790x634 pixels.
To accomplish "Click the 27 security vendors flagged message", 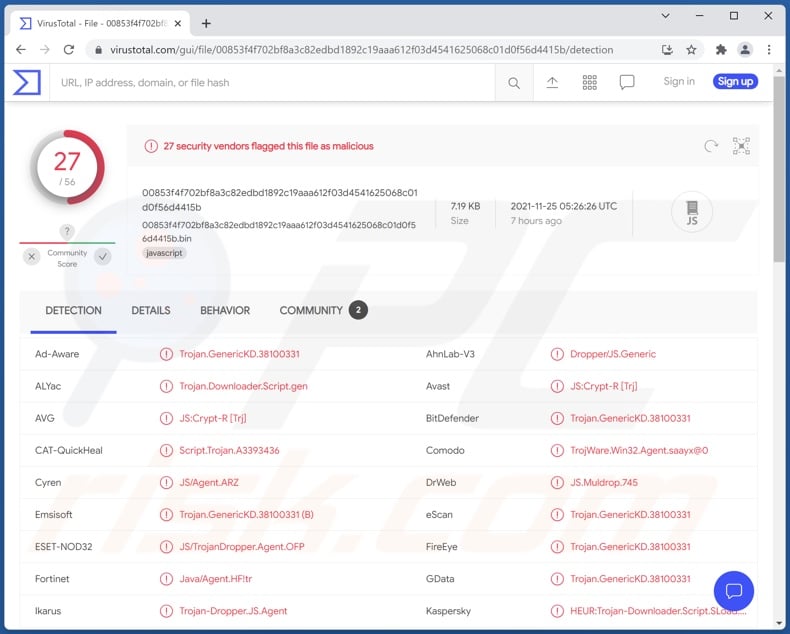I will pos(269,146).
